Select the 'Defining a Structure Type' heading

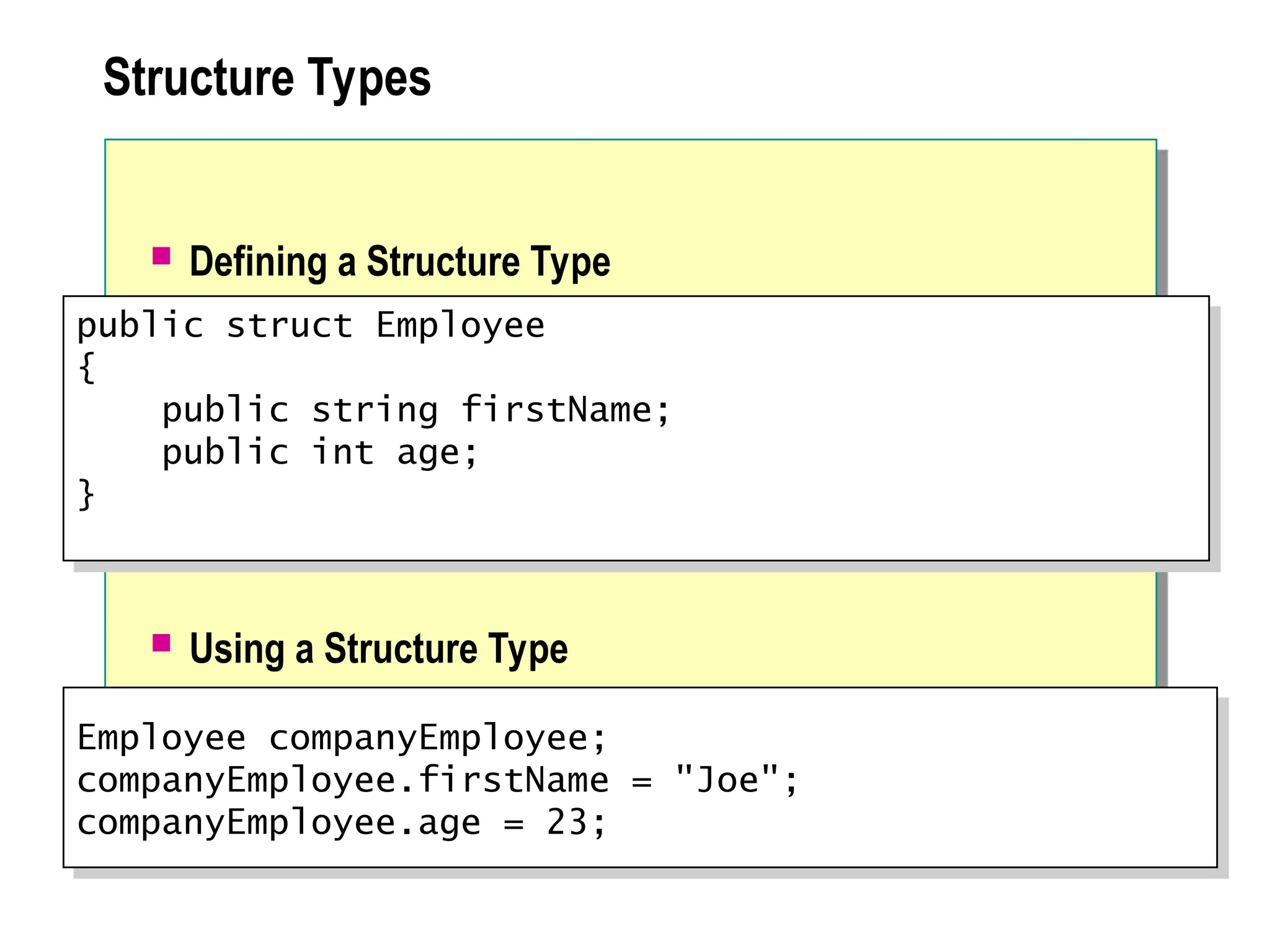pos(400,262)
